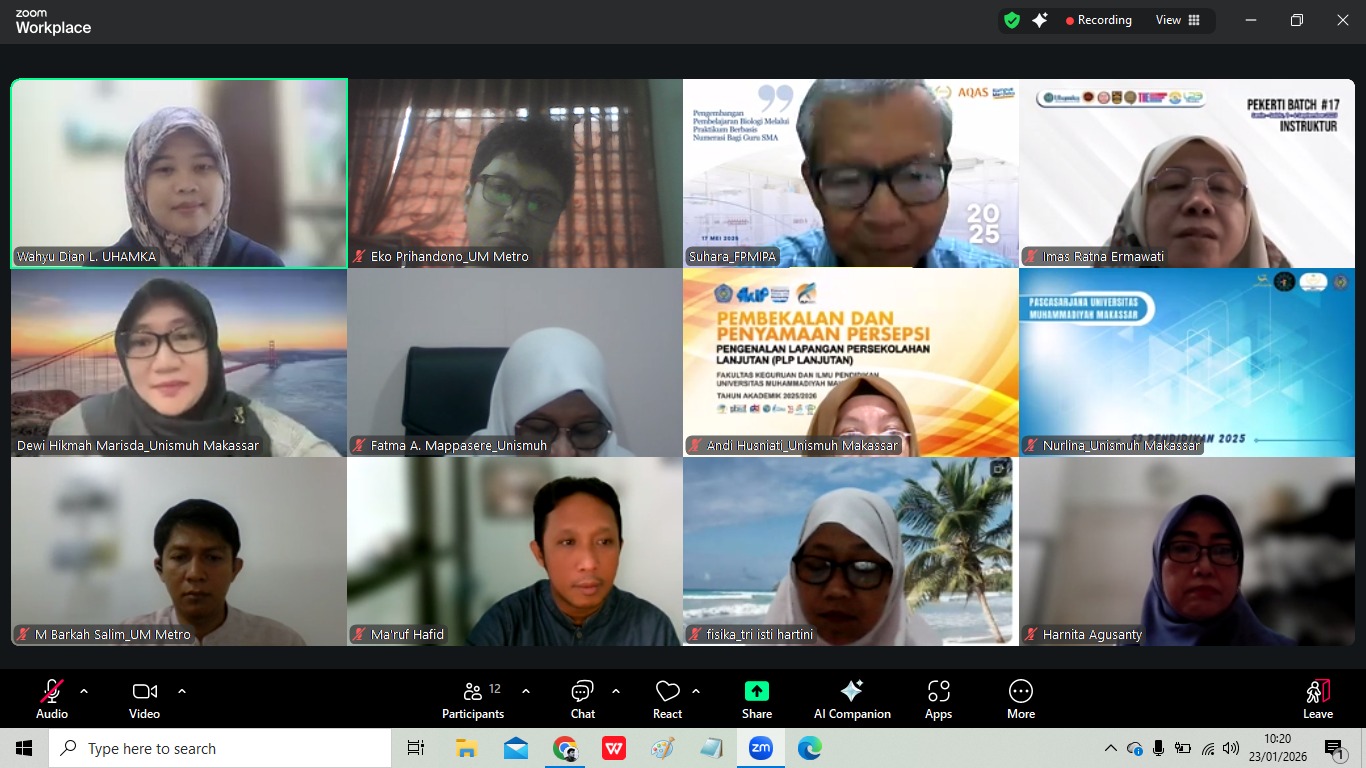Open Microsoft Edge from the taskbar
This screenshot has height=768, width=1366.
tap(810, 748)
